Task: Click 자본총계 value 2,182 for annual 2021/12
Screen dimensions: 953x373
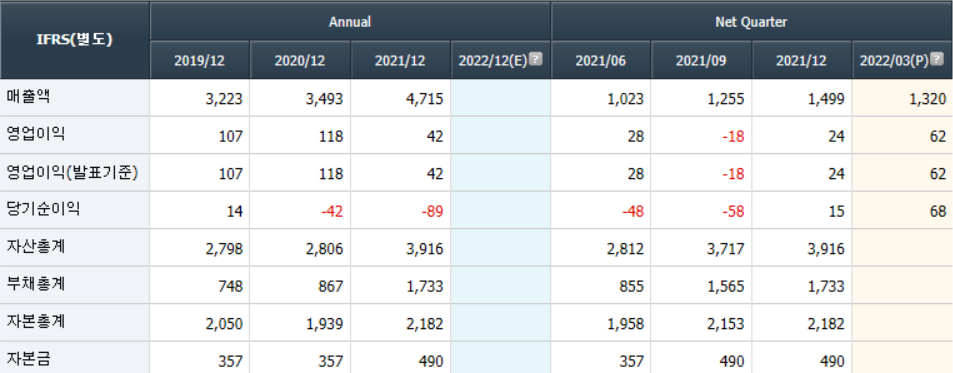Action: click(425, 324)
